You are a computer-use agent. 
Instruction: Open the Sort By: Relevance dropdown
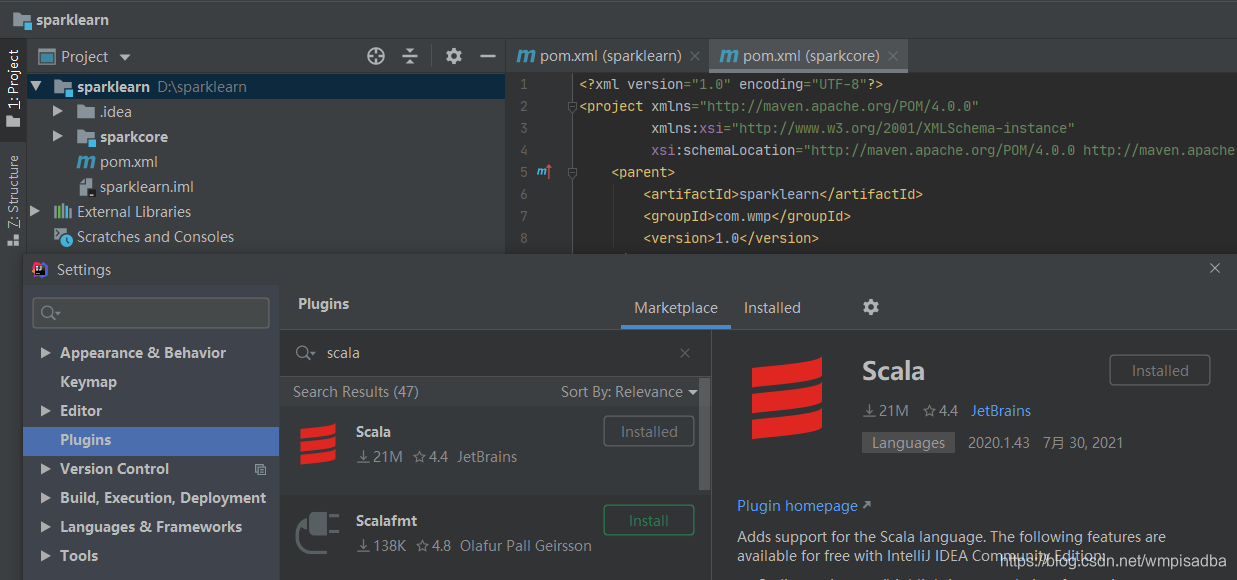pos(629,392)
